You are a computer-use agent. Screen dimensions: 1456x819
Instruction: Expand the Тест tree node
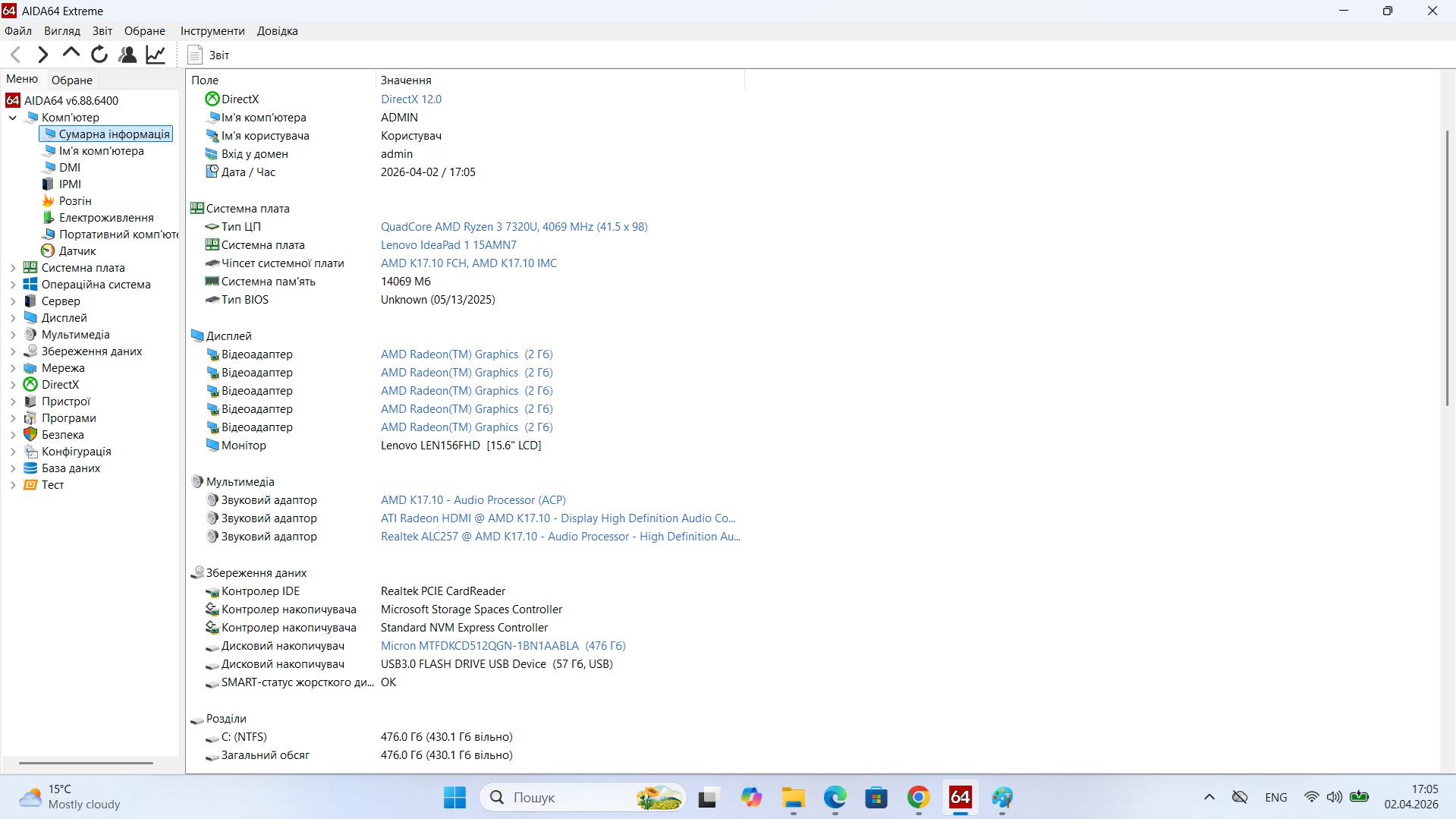(13, 485)
